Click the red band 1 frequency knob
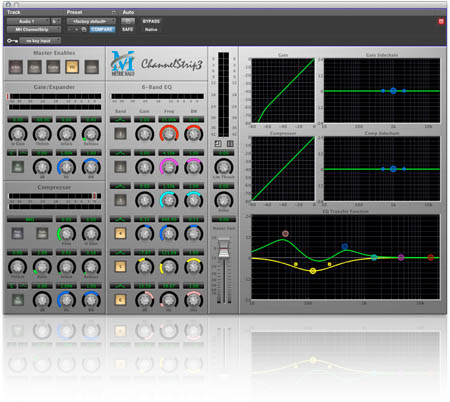The height and width of the screenshot is (402, 450). 169,134
